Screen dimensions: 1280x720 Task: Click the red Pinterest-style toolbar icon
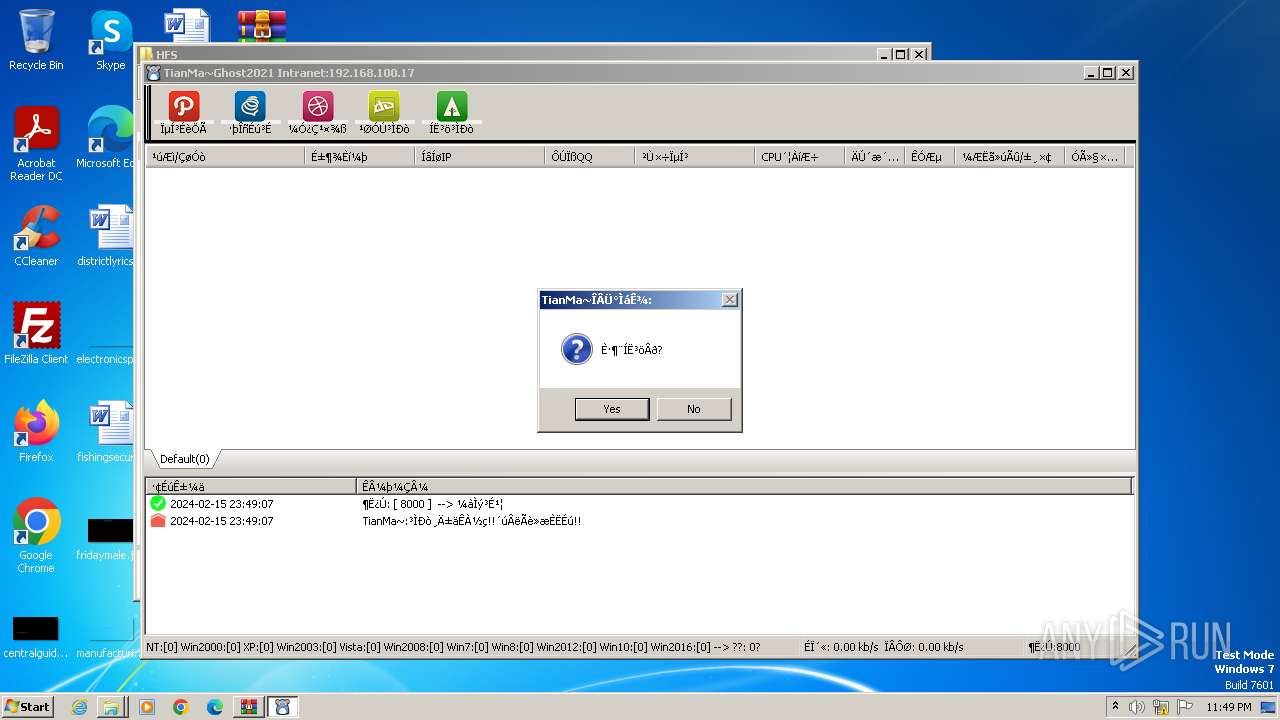(x=183, y=106)
